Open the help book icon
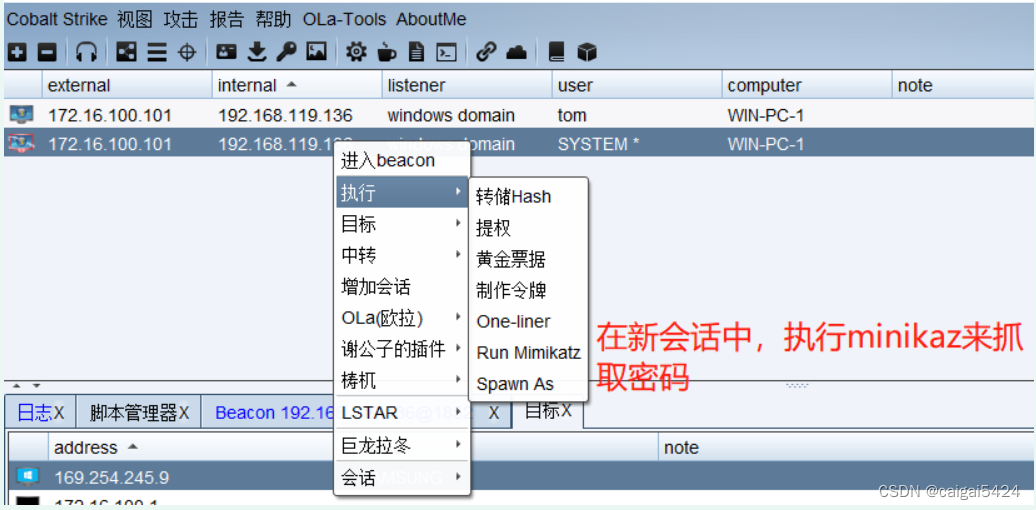The image size is (1036, 510). (557, 52)
